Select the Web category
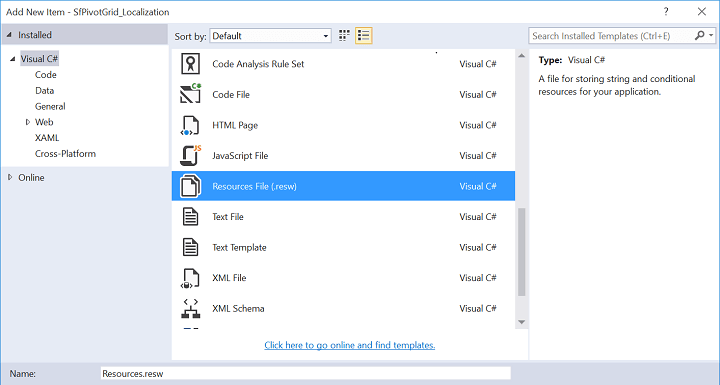Viewport: 720px width, 385px height. coord(44,122)
